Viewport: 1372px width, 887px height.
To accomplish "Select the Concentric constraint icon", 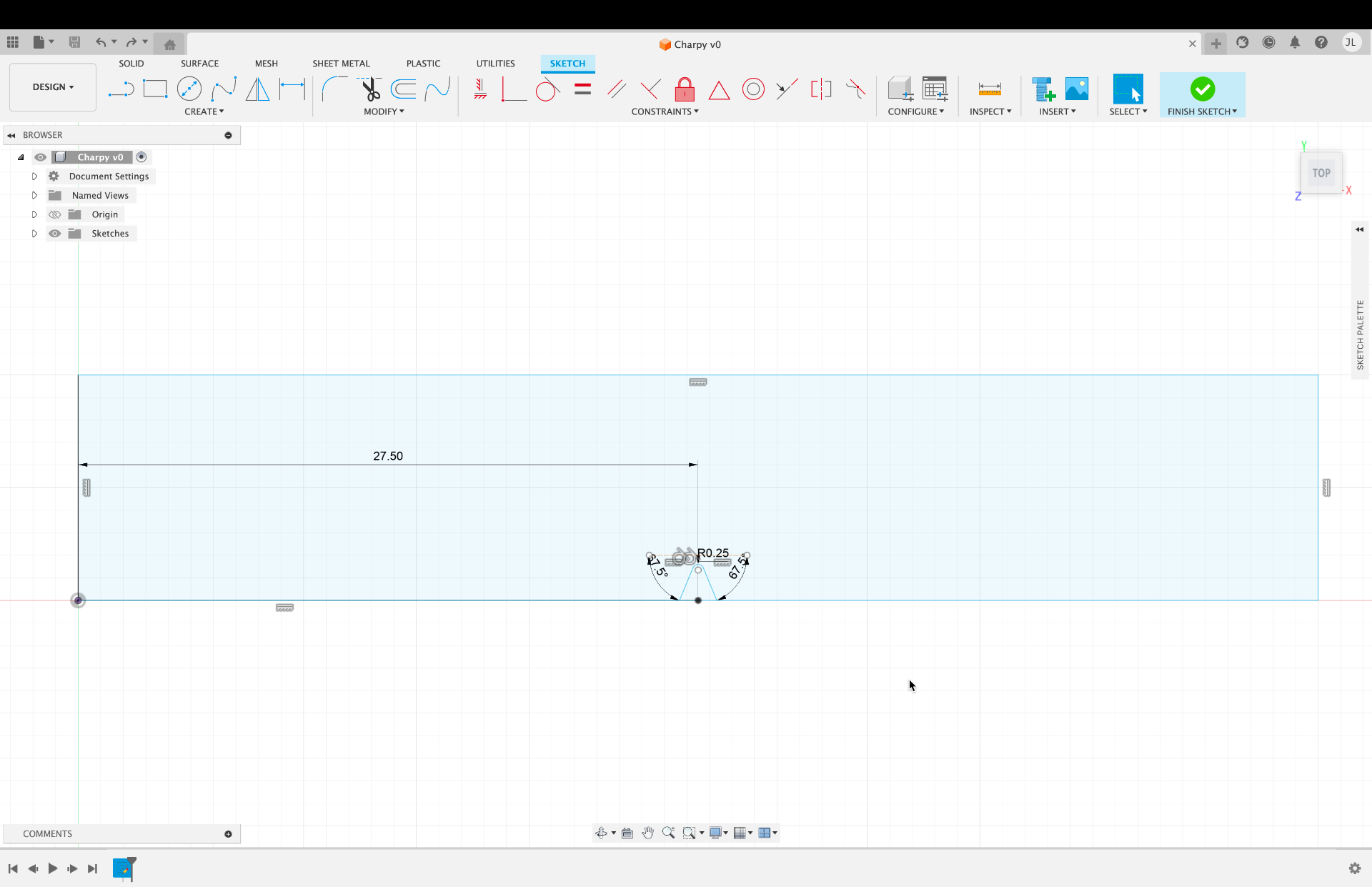I will coord(753,89).
